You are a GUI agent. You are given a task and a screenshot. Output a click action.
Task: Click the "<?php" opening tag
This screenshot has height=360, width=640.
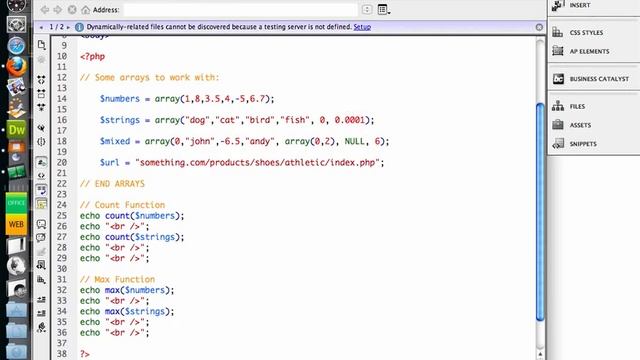92,56
